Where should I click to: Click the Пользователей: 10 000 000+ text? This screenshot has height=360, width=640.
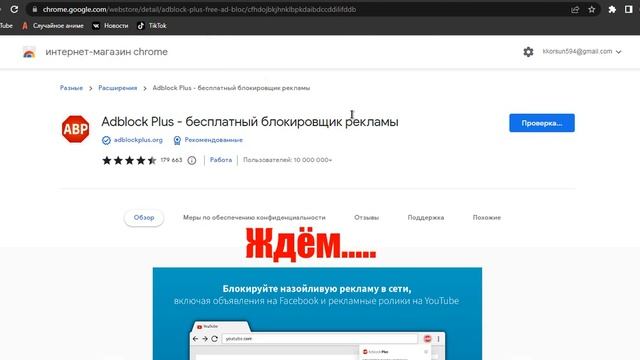287,160
